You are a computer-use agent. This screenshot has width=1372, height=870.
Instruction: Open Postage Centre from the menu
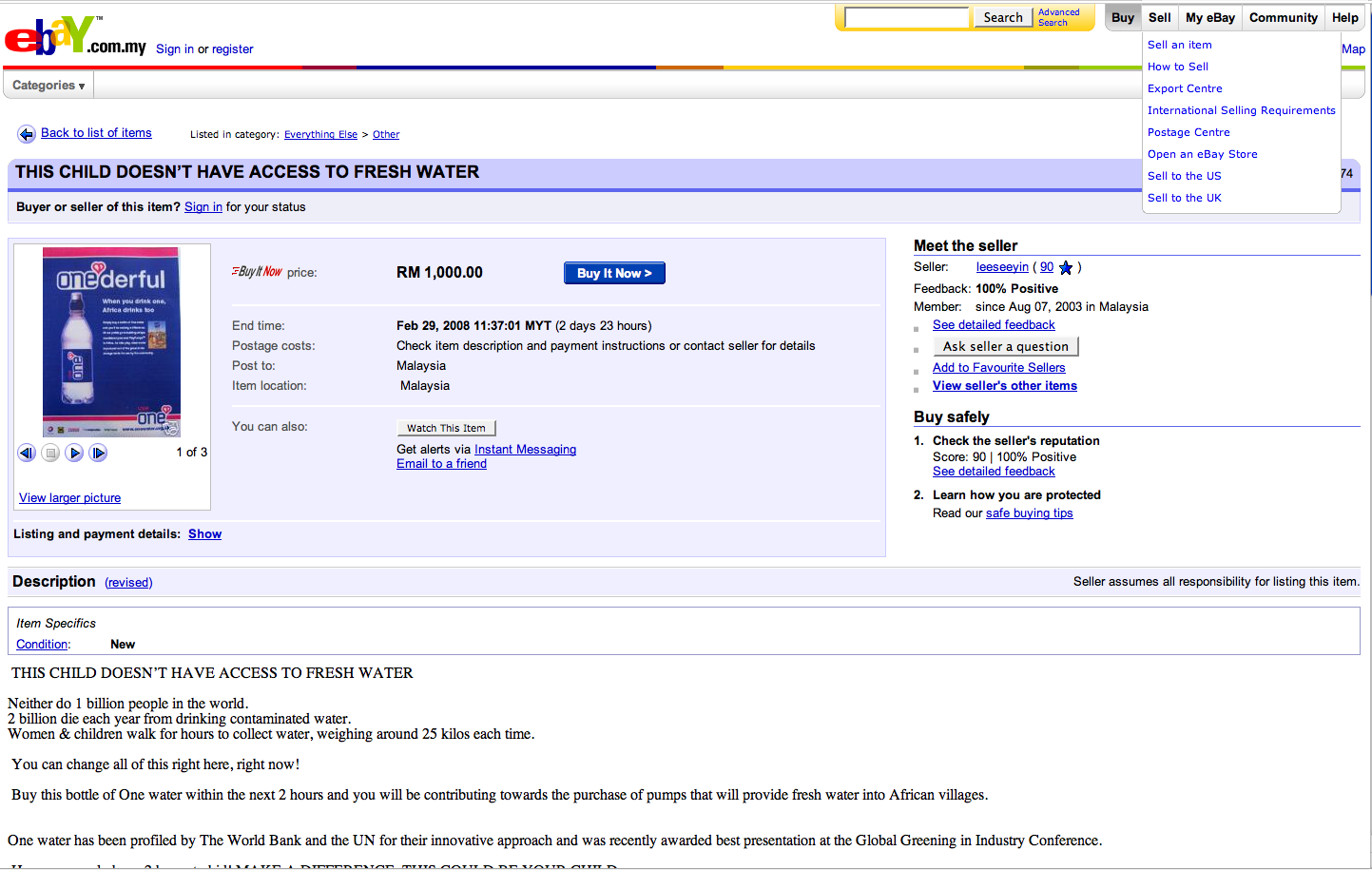(x=1188, y=132)
